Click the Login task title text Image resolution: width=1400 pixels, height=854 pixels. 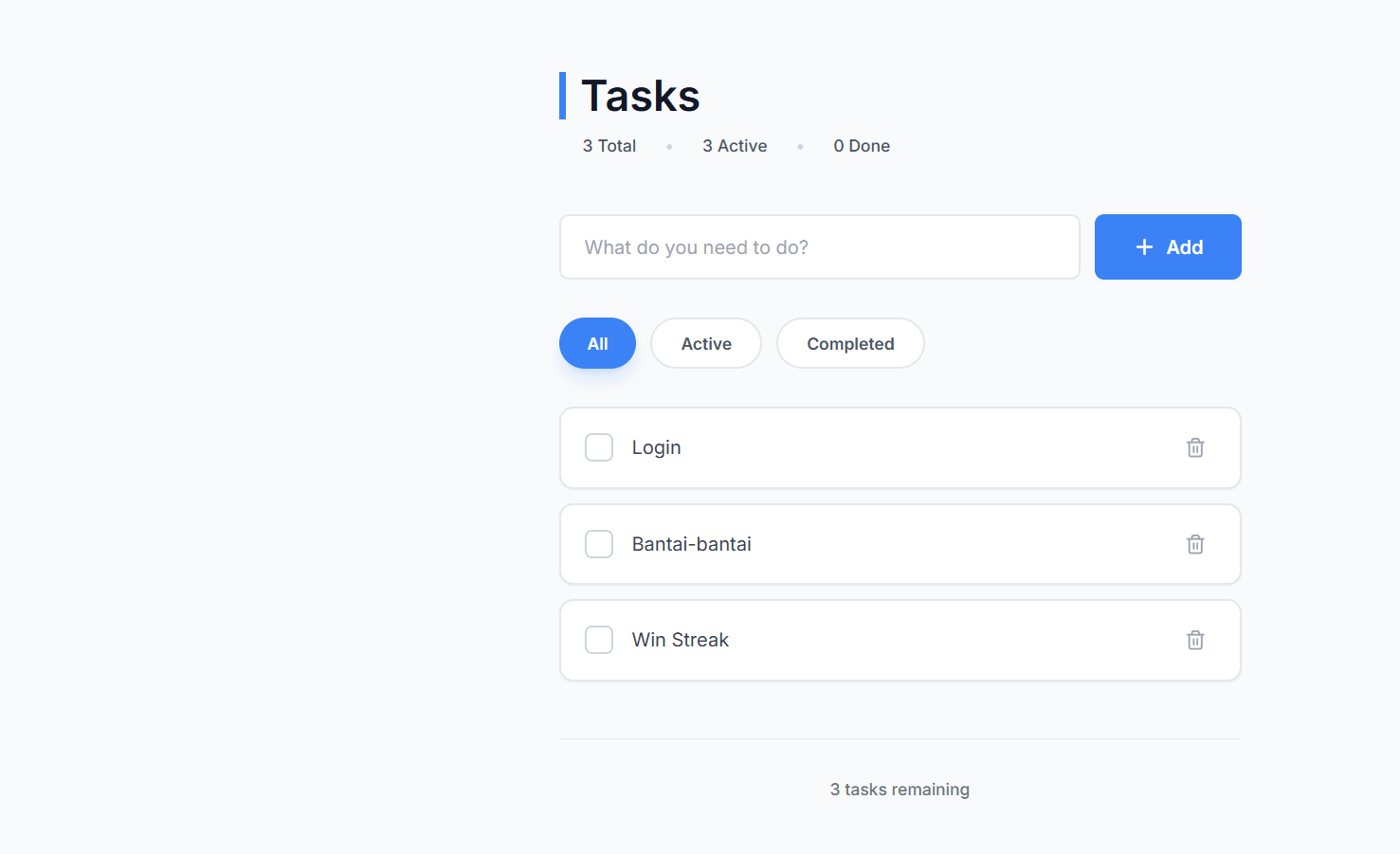[x=656, y=447]
